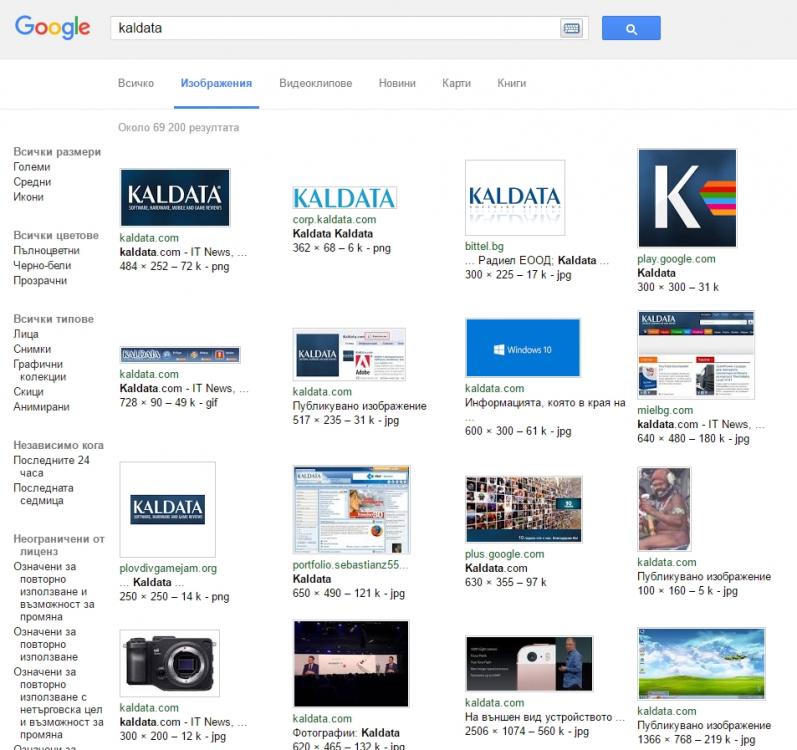The height and width of the screenshot is (750, 797).
Task: Open the plus.google.com photo wall thumbnail
Action: pos(524,510)
